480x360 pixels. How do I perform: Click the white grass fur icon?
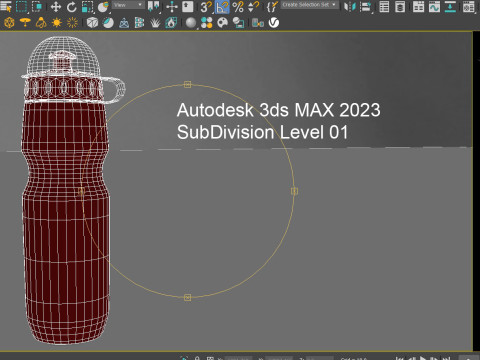pyautogui.click(x=155, y=23)
